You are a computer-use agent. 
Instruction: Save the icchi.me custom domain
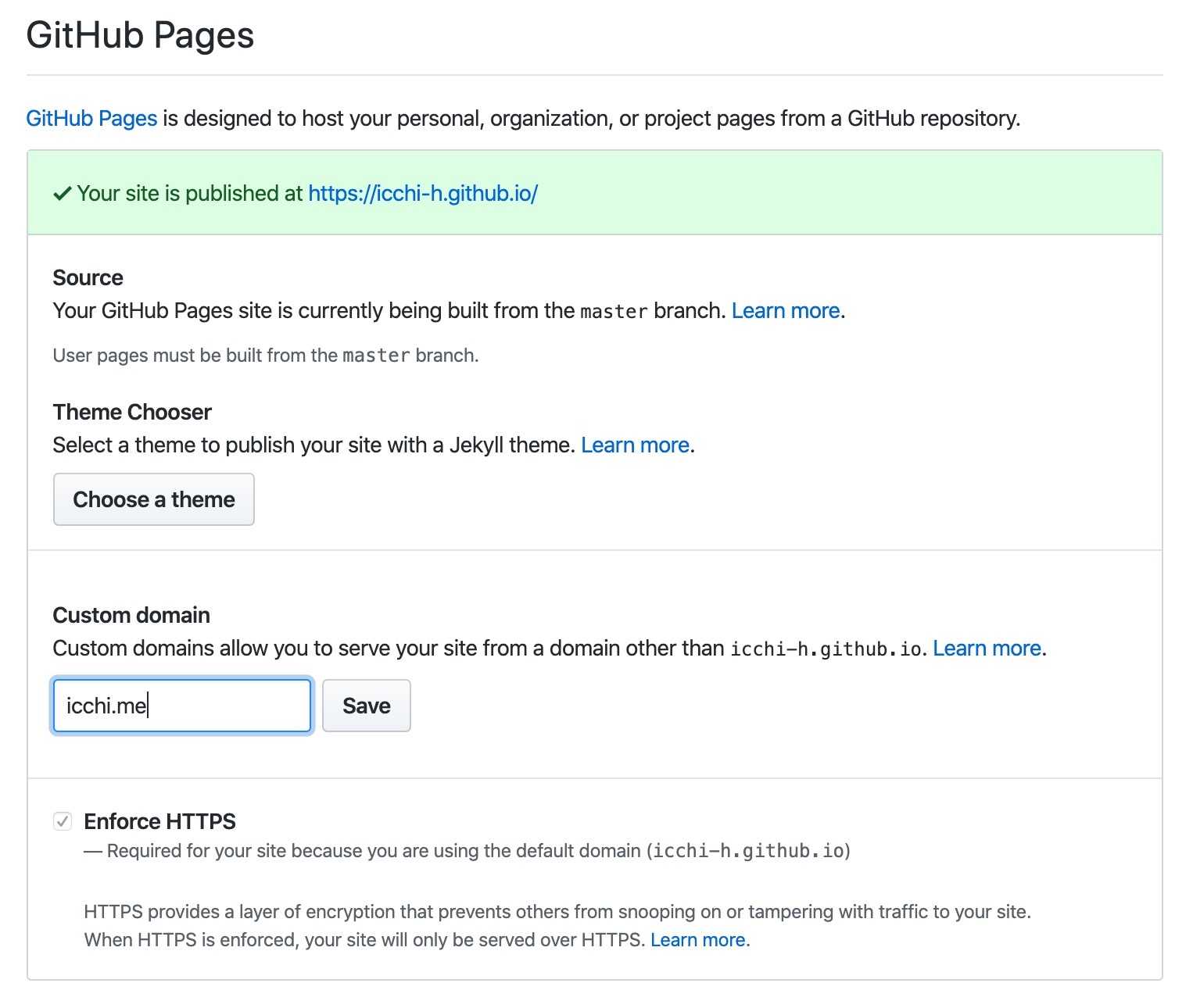coord(366,706)
